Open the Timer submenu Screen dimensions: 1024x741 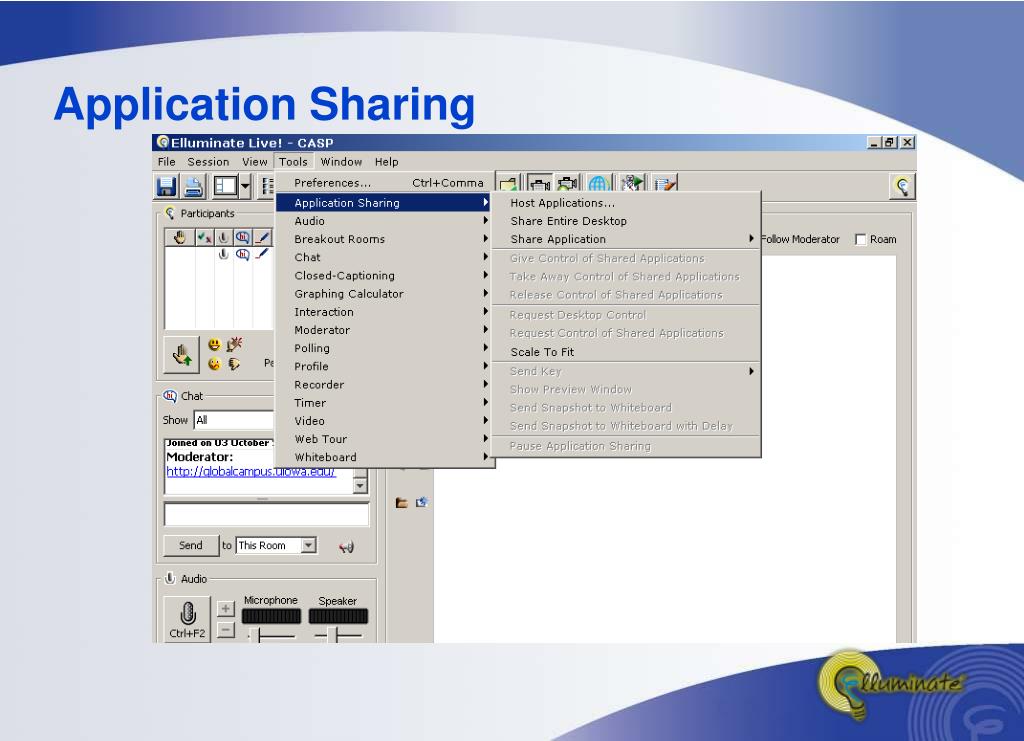[385, 403]
